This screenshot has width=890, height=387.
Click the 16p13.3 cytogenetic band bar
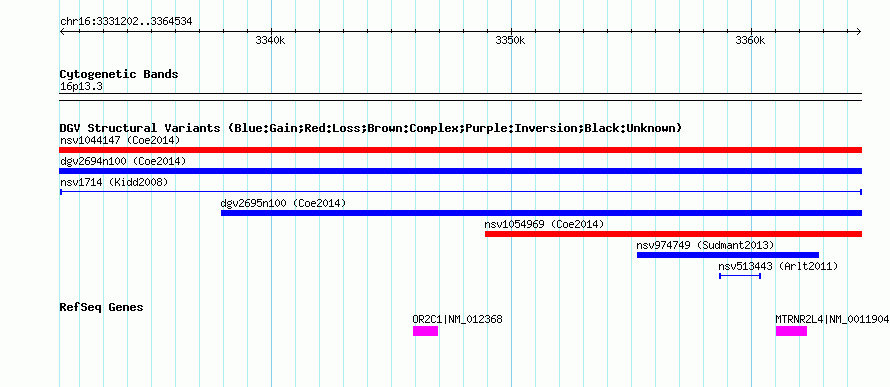click(460, 97)
